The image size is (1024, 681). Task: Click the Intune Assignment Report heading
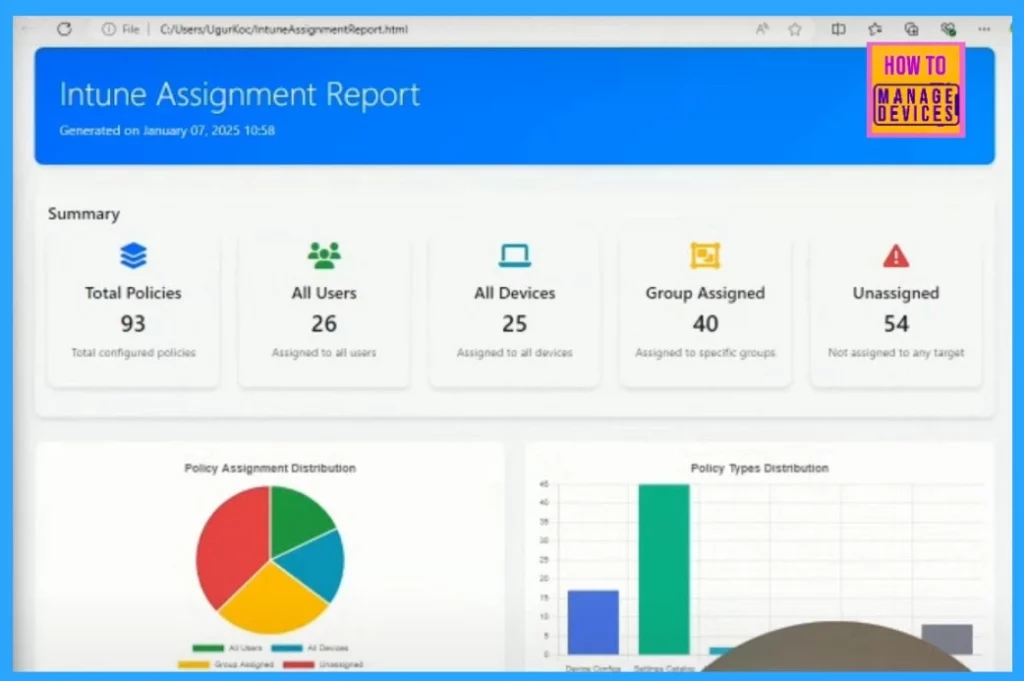239,94
